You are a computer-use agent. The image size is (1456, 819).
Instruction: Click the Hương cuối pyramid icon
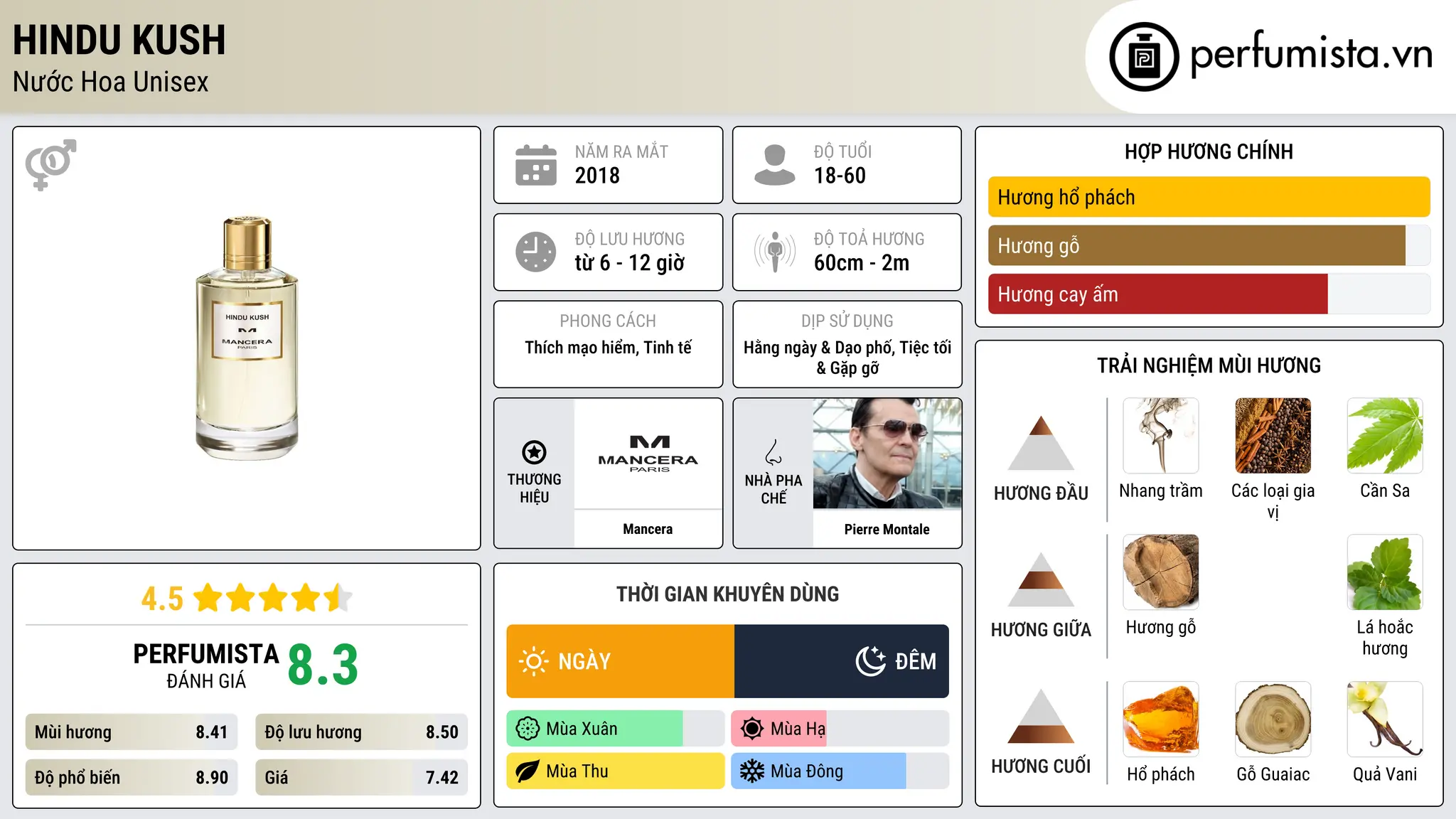point(1042,716)
